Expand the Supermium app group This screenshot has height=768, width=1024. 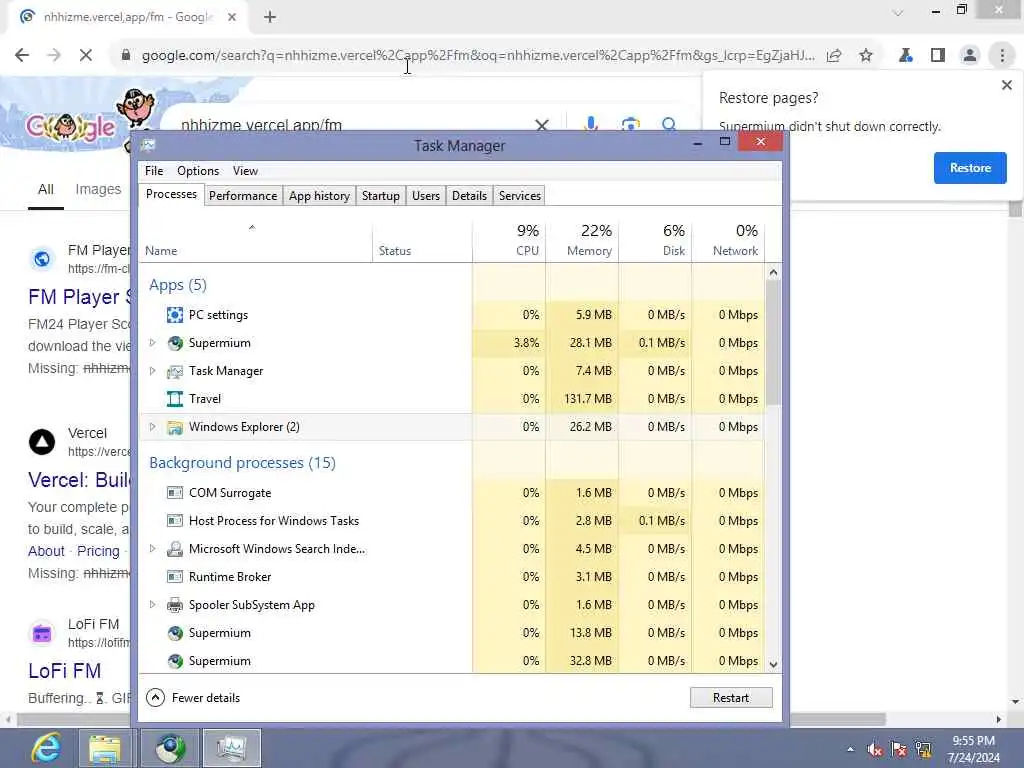click(x=152, y=343)
